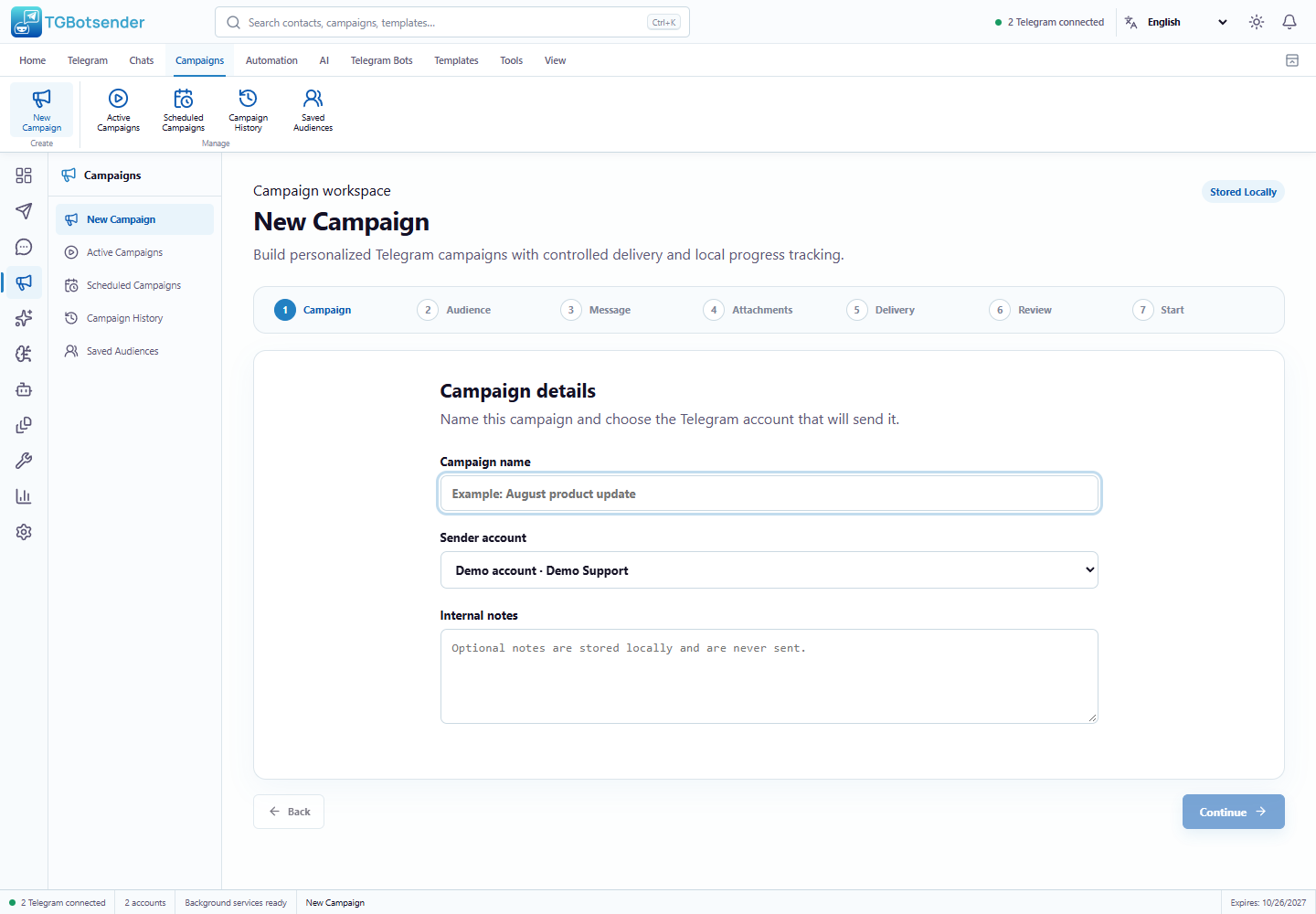Select Active Campaigns in the sidebar list
Screen dimensions: 1316x914
pyautogui.click(x=134, y=252)
